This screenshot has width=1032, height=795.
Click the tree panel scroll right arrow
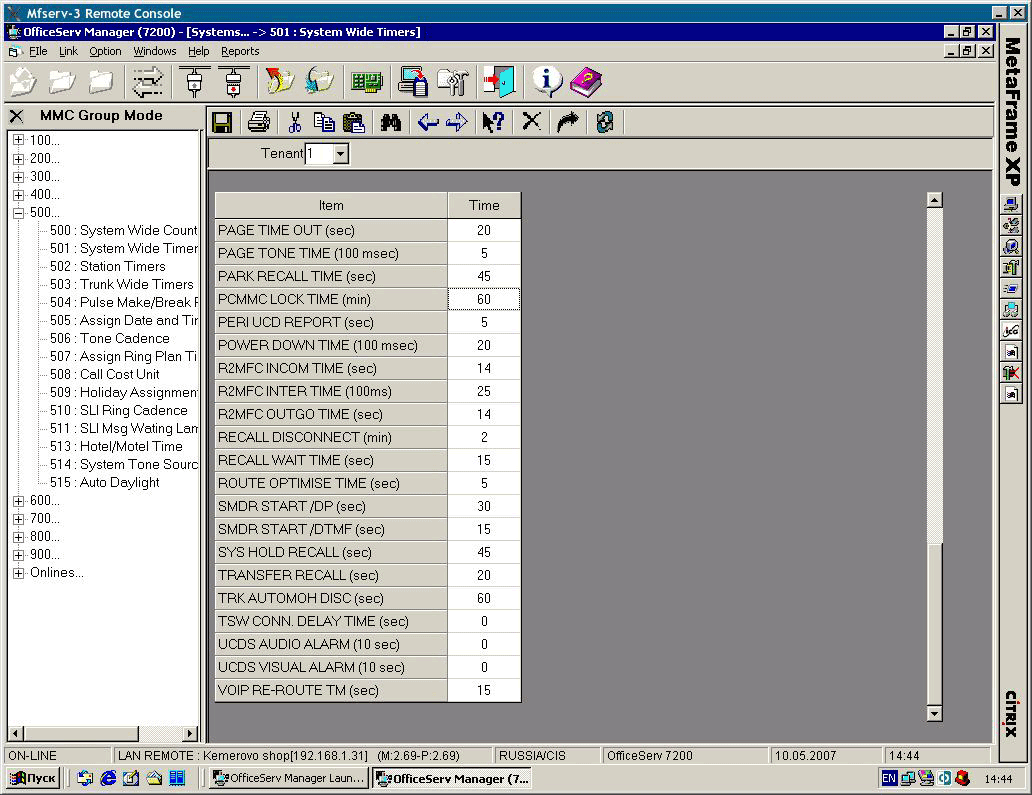coord(190,733)
